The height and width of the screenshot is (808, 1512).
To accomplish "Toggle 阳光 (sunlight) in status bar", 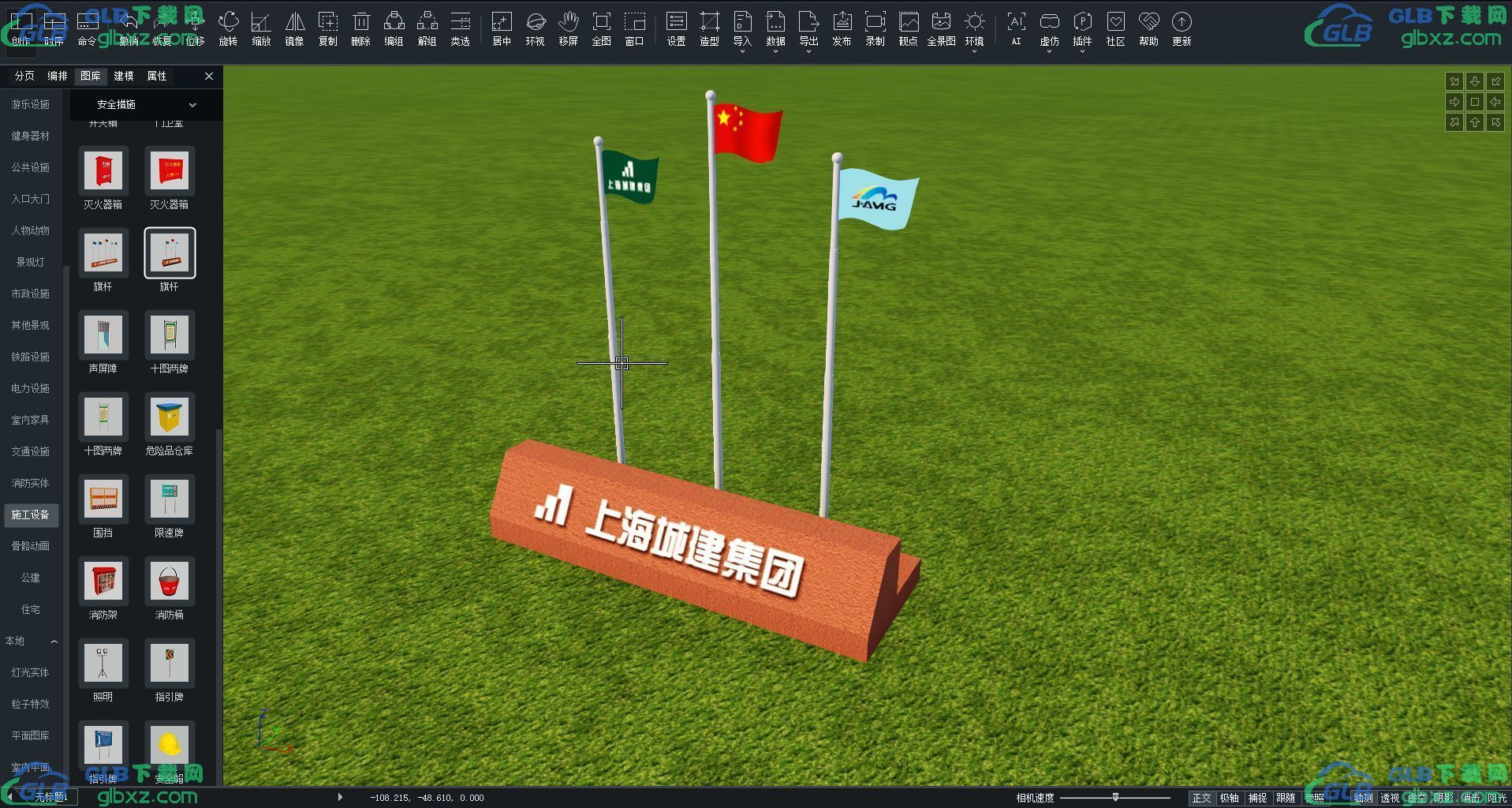I will point(1497,798).
